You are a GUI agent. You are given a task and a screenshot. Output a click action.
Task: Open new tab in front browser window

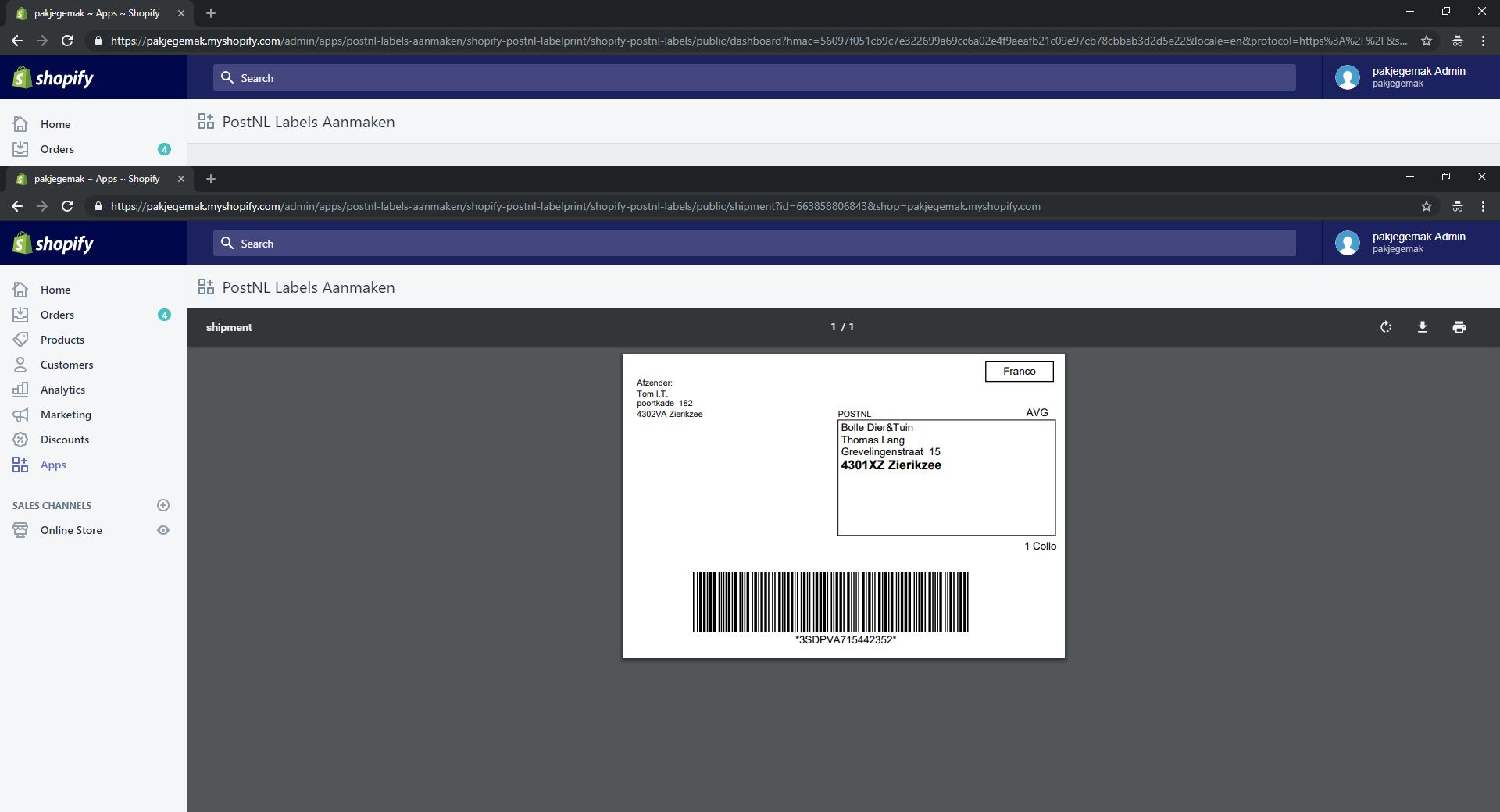(211, 179)
